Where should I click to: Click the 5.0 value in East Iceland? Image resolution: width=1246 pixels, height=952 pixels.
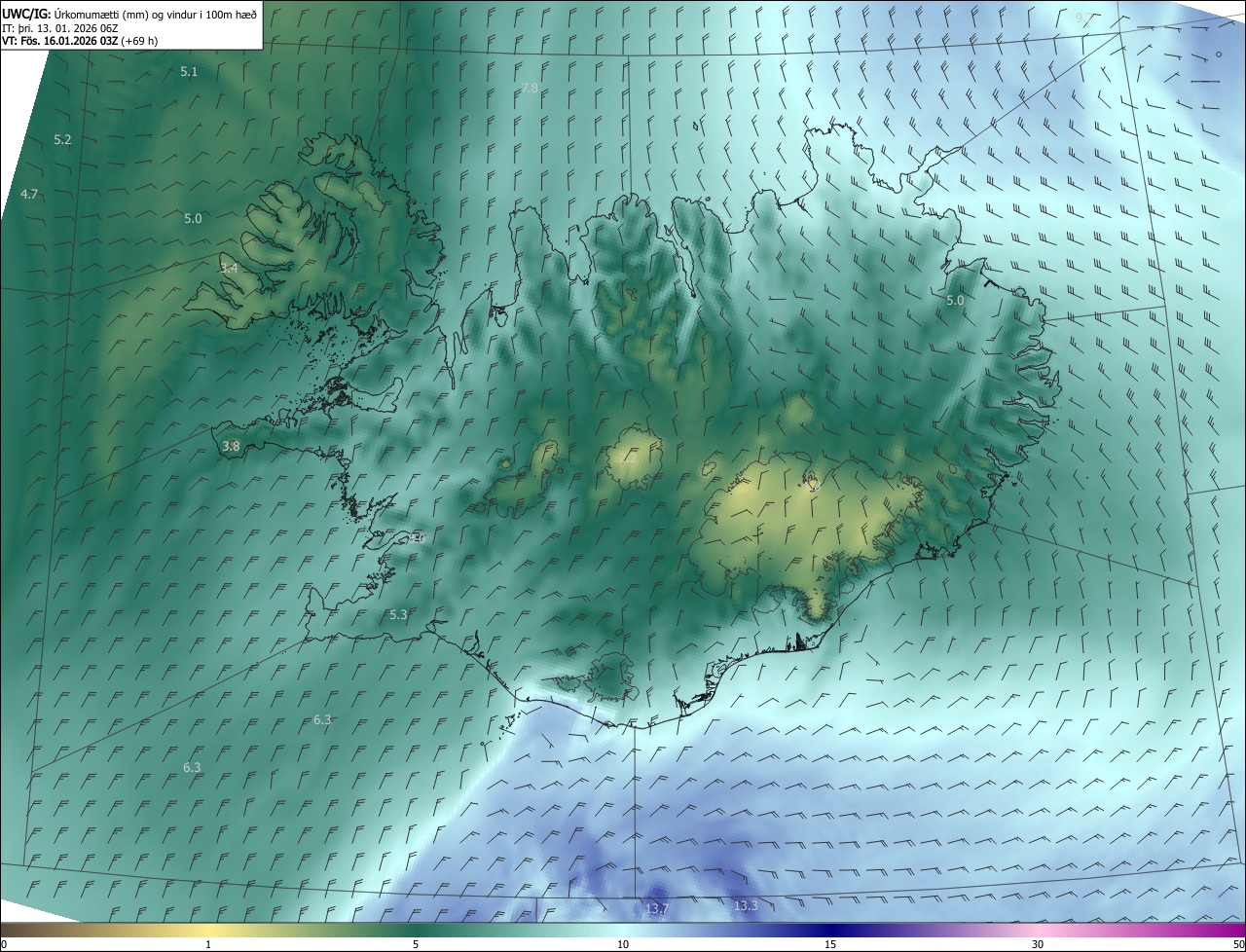pos(955,301)
